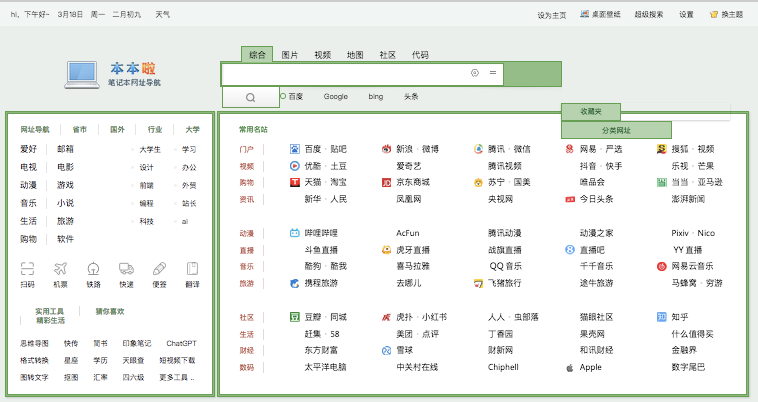Viewport: 758px width, 402px height.
Task: Open the 翻译 translate icon
Action: [192, 268]
